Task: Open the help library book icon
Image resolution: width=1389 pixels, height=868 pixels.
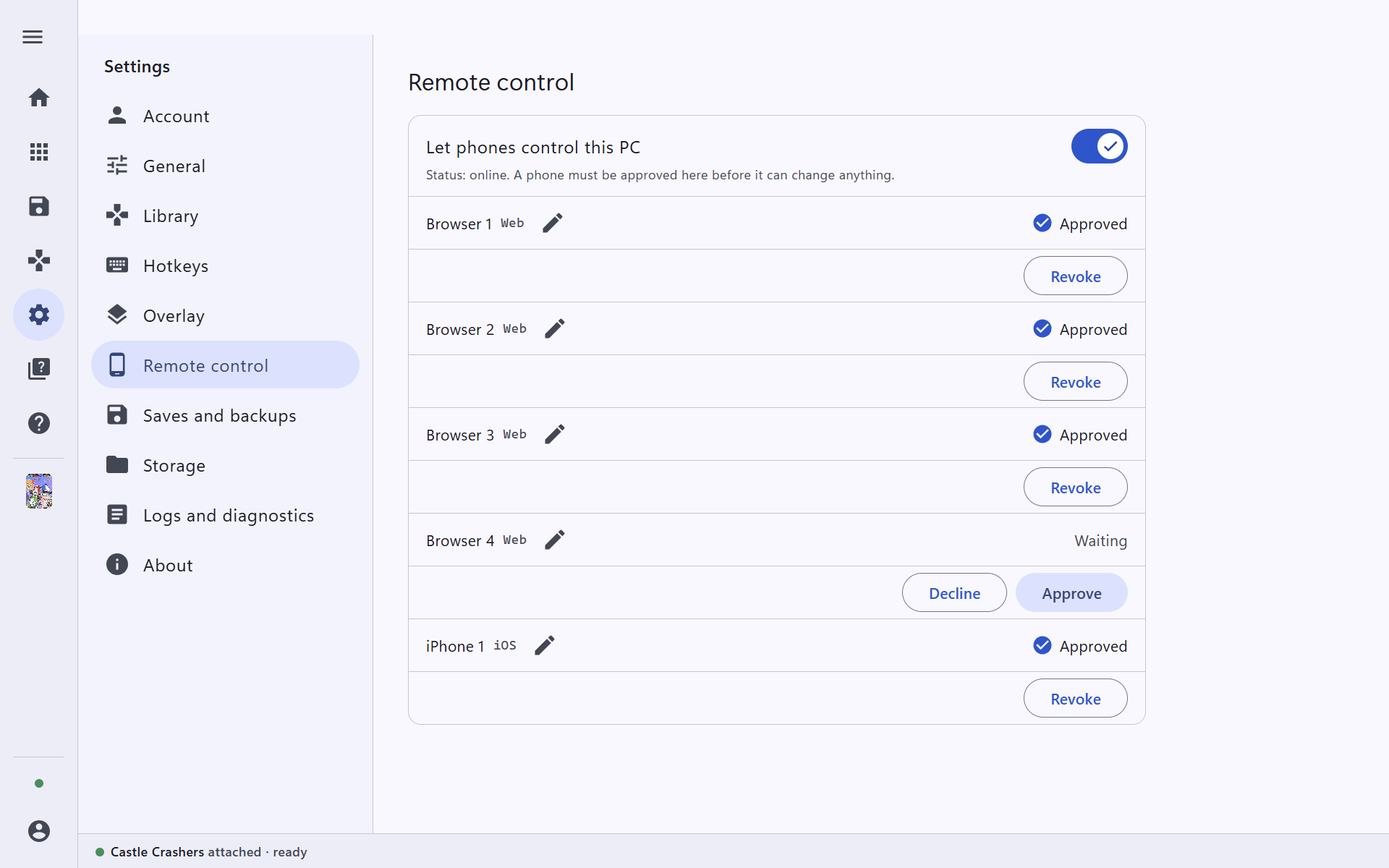Action: tap(39, 369)
